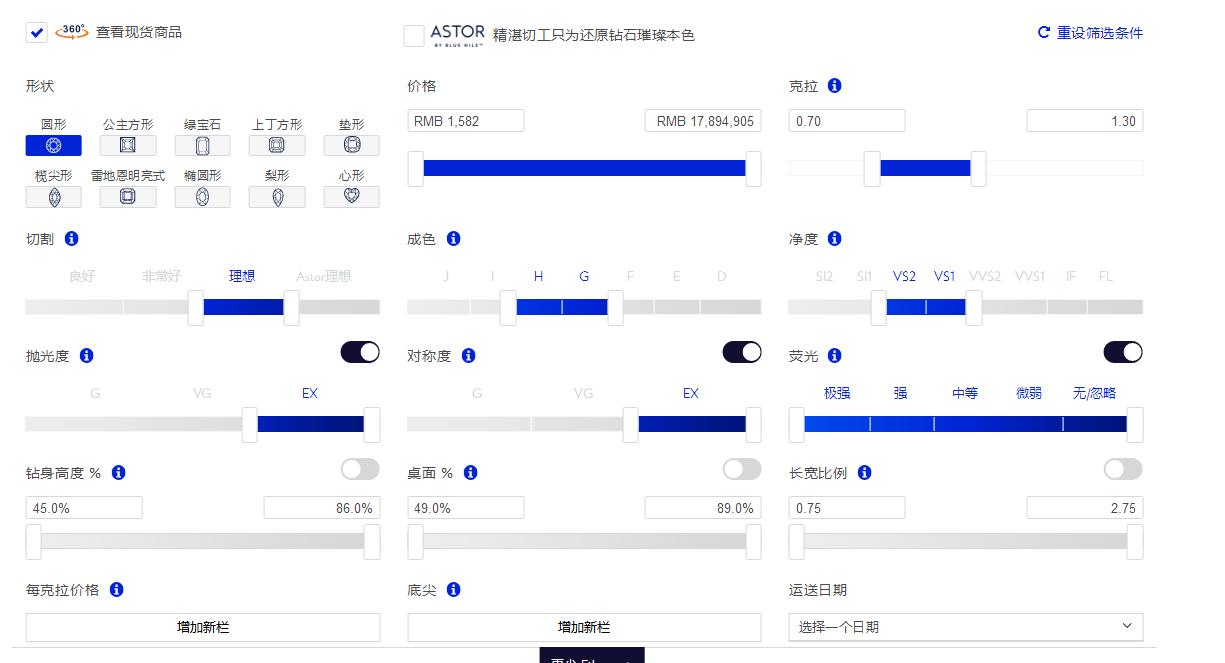Viewport: 1225px width, 663px height.
Task: Select the 梨形 pear shape icon
Action: point(277,197)
